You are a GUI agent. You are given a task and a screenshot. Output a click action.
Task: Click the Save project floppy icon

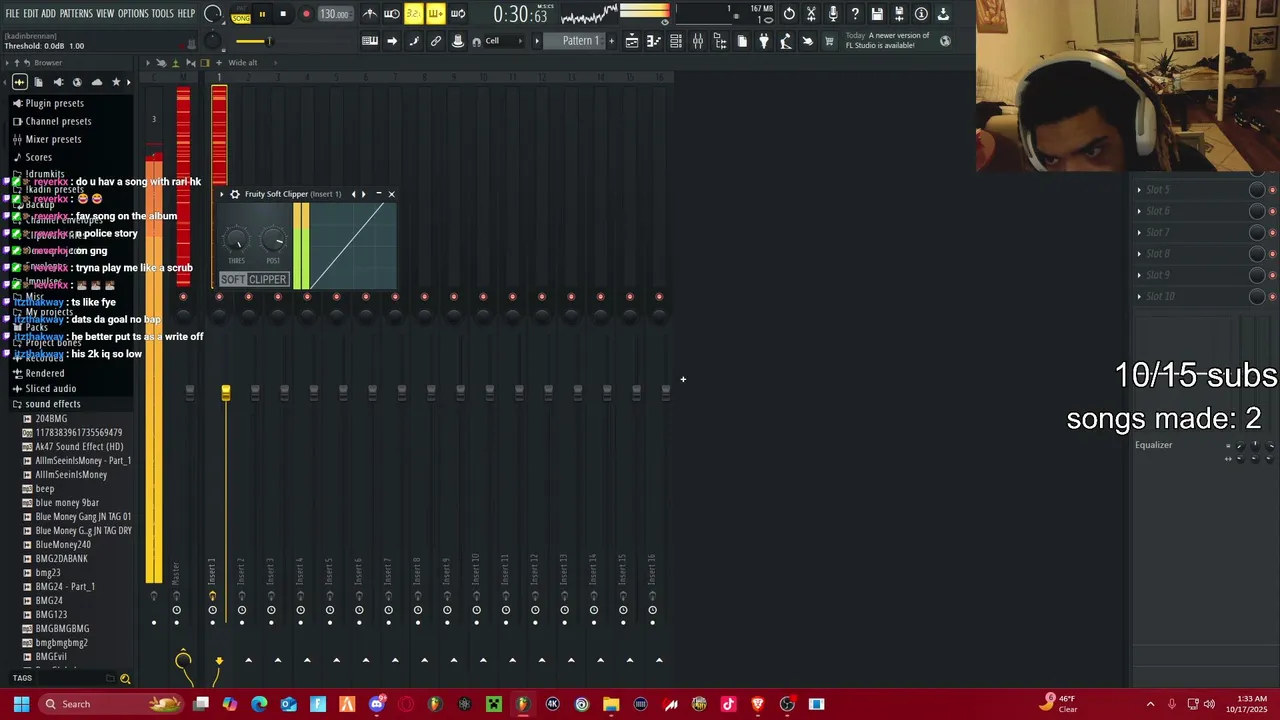[x=877, y=14]
